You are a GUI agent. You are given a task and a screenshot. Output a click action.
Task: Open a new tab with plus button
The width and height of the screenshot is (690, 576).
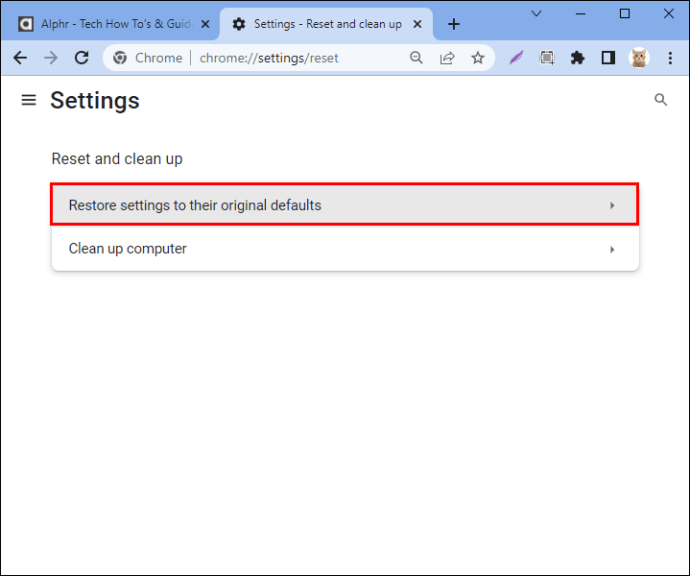(x=454, y=24)
